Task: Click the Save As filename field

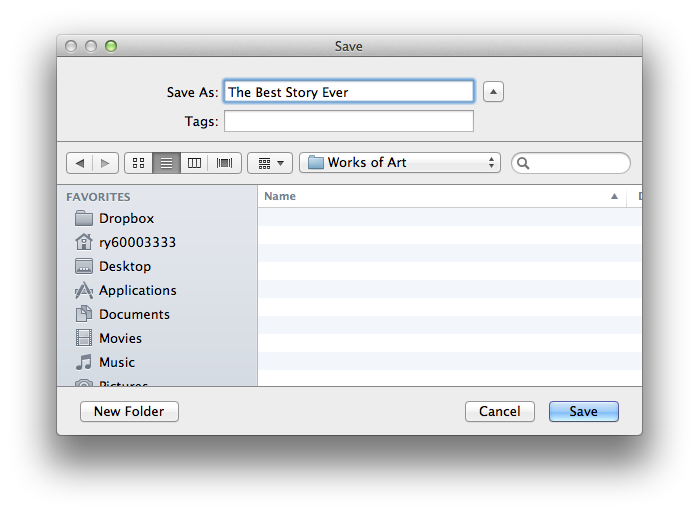Action: pyautogui.click(x=349, y=92)
